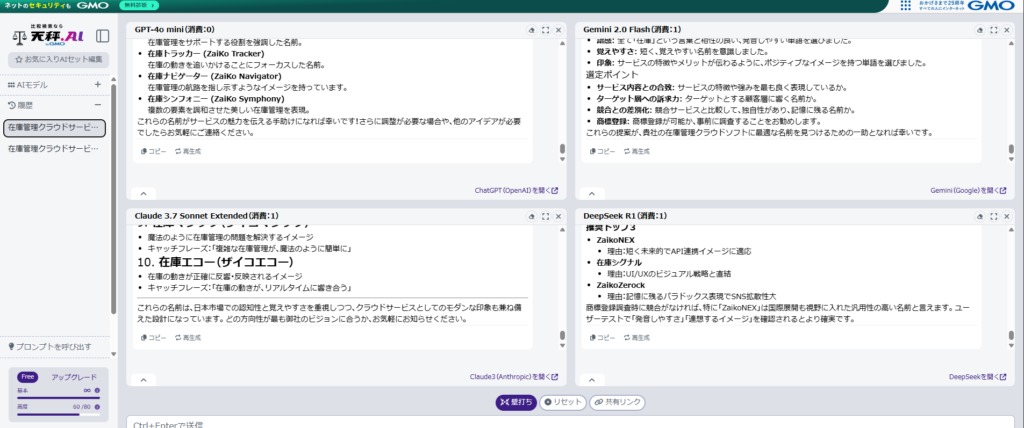Close the Claude 3.7 Sonnet Extended panel
This screenshot has height=428, width=1024.
(558, 216)
